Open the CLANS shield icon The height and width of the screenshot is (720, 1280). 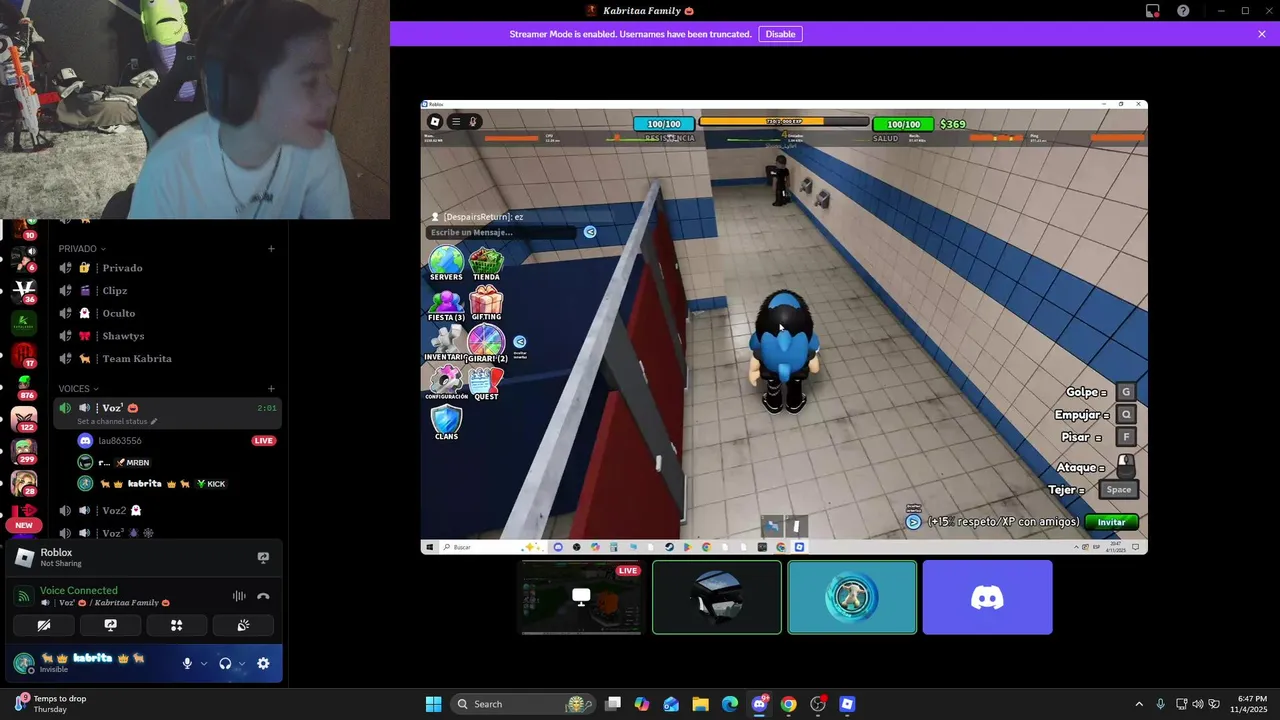pos(446,423)
